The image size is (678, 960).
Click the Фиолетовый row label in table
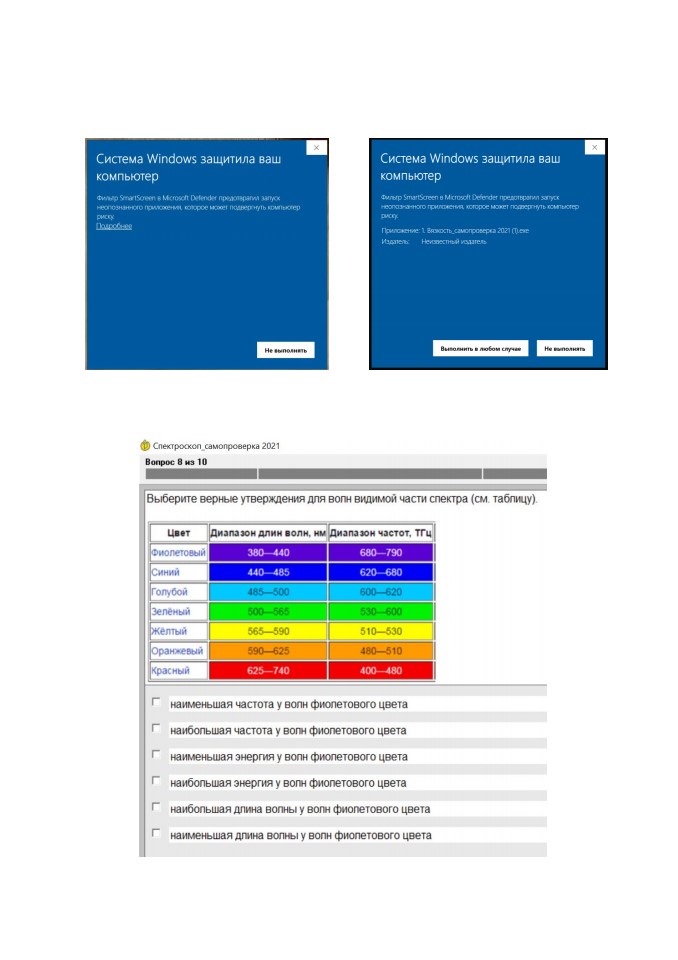pos(178,552)
